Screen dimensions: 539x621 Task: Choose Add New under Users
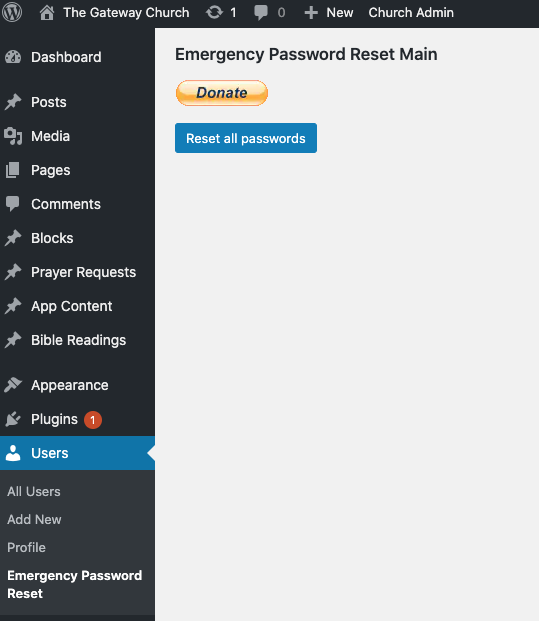click(34, 520)
